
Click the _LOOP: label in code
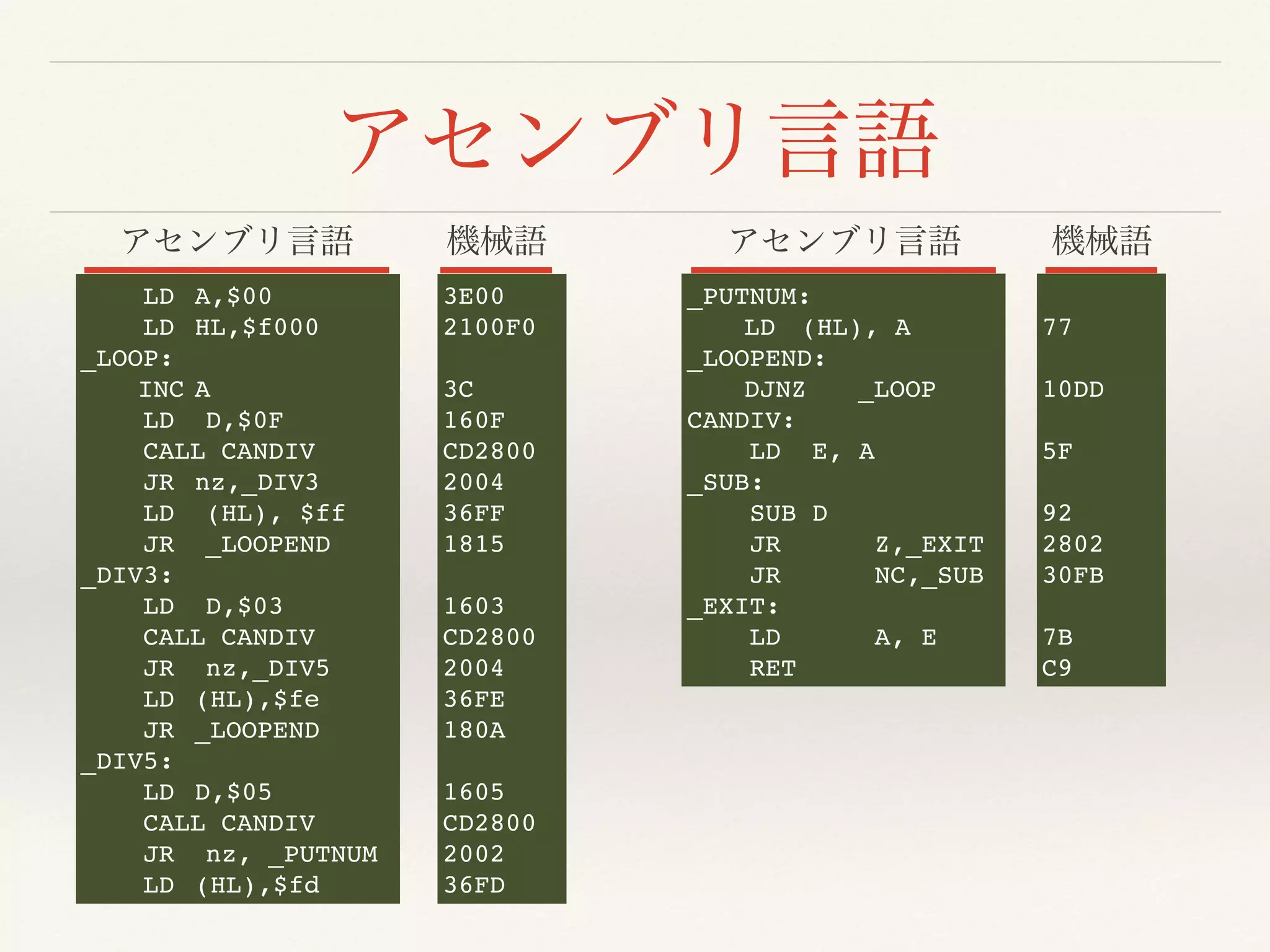tap(127, 359)
